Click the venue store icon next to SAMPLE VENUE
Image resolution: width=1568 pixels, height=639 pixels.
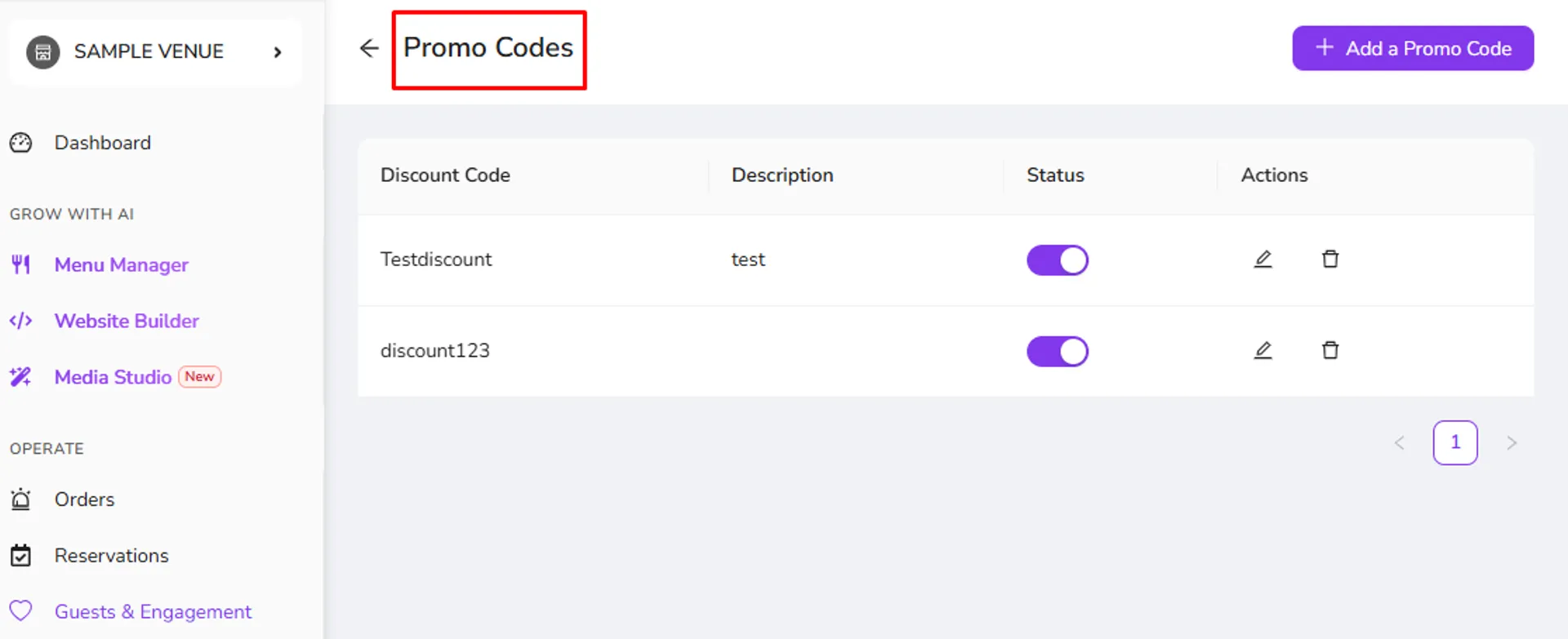click(42, 52)
